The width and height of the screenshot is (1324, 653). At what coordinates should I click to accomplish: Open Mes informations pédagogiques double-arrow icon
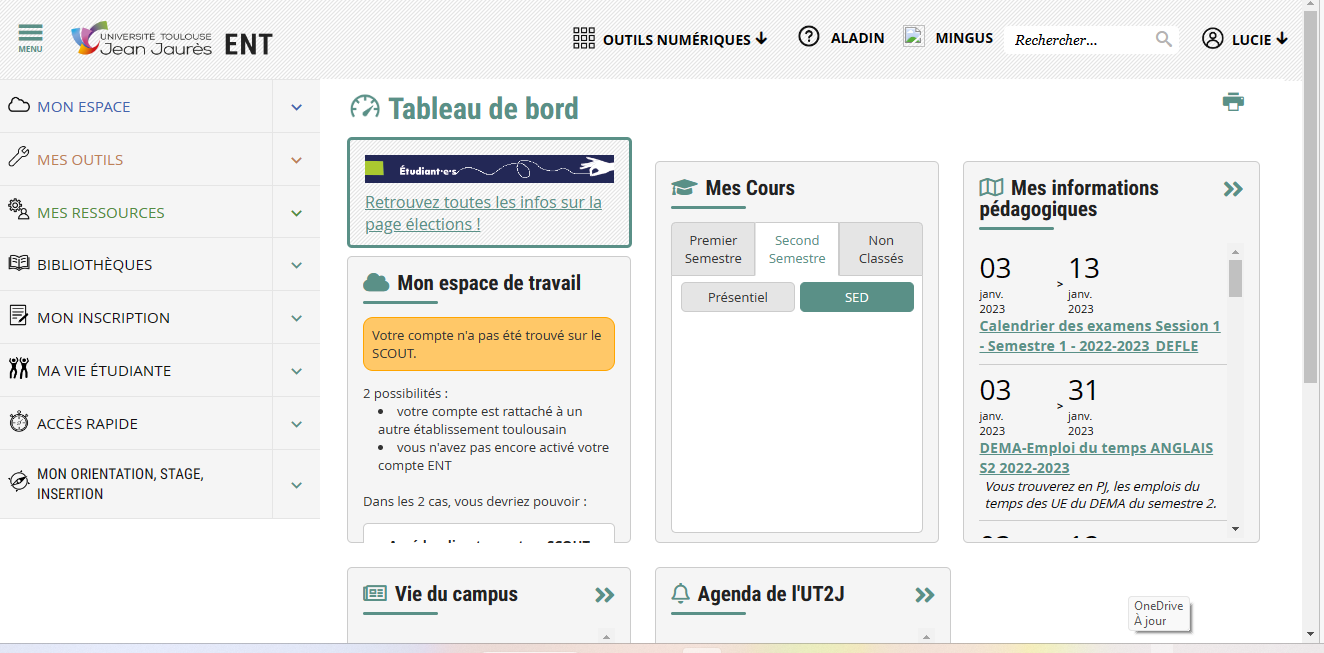pos(1233,189)
